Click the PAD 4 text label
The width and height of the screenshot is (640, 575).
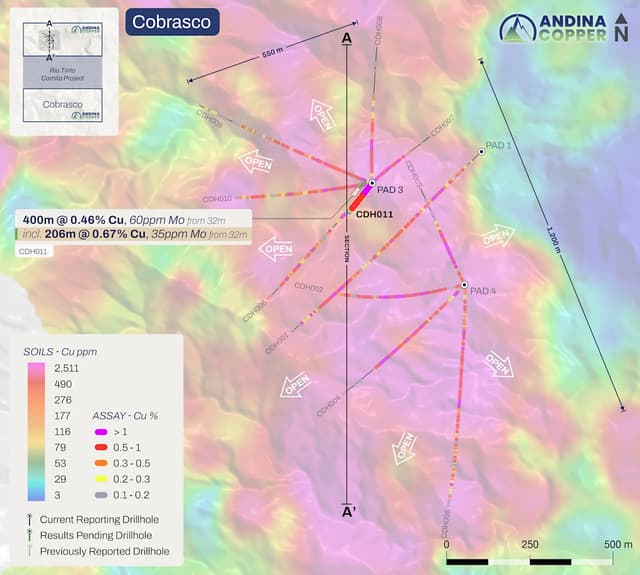pos(483,291)
